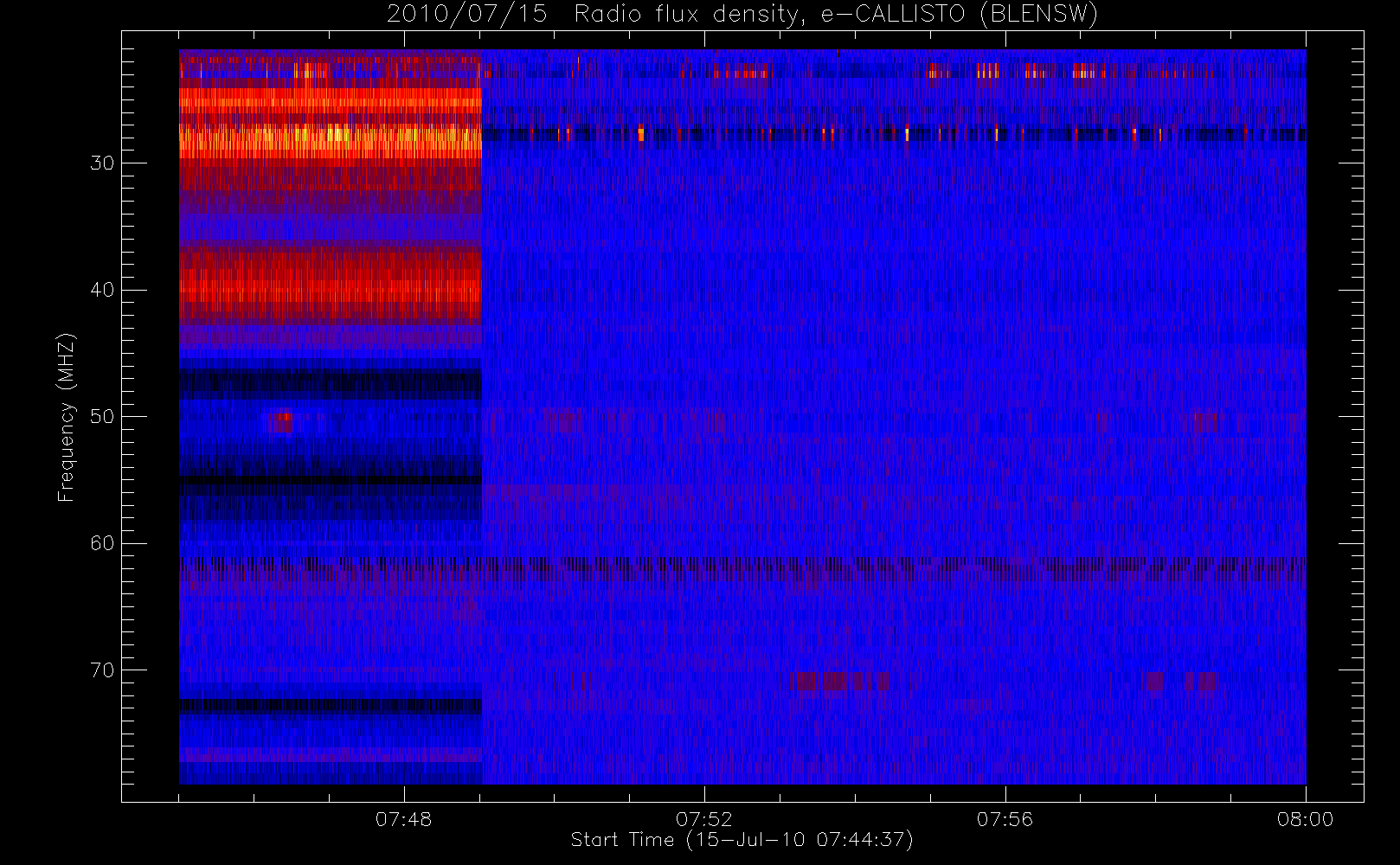Click the 70 MHz frequency tick label

click(x=102, y=670)
